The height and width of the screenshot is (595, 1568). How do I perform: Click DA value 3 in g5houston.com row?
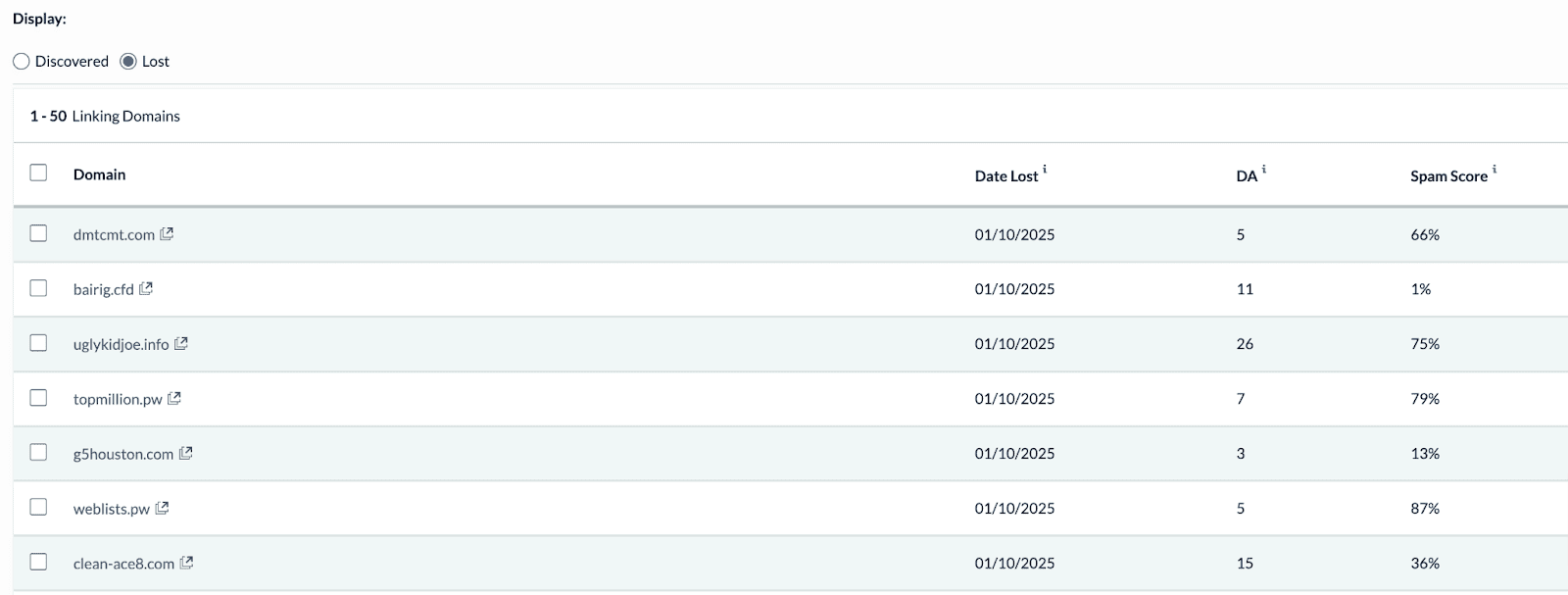click(1241, 455)
